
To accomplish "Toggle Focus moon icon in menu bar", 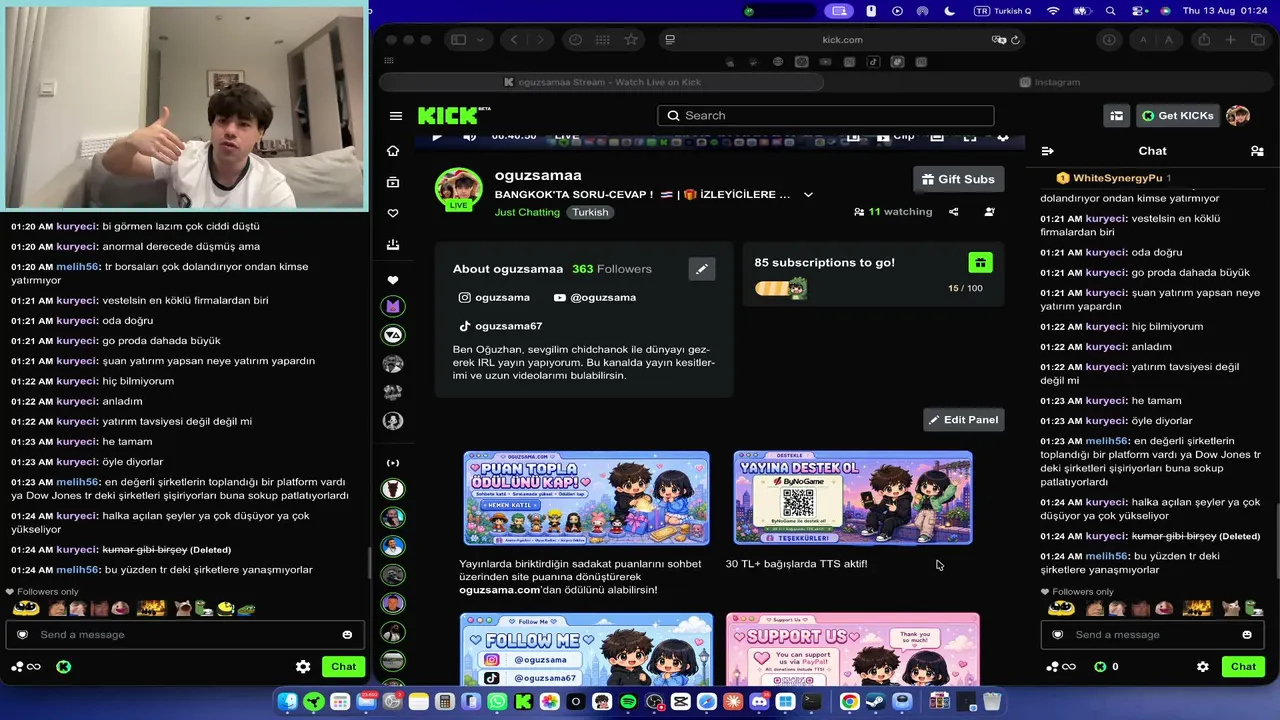I will tap(949, 10).
